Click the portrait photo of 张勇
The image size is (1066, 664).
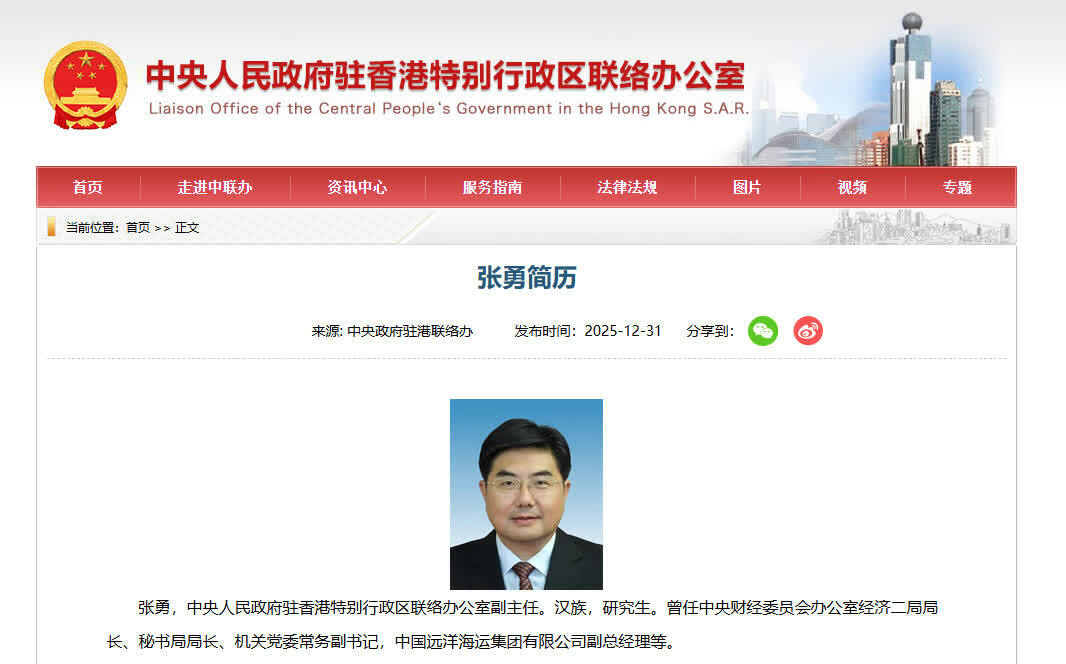526,494
